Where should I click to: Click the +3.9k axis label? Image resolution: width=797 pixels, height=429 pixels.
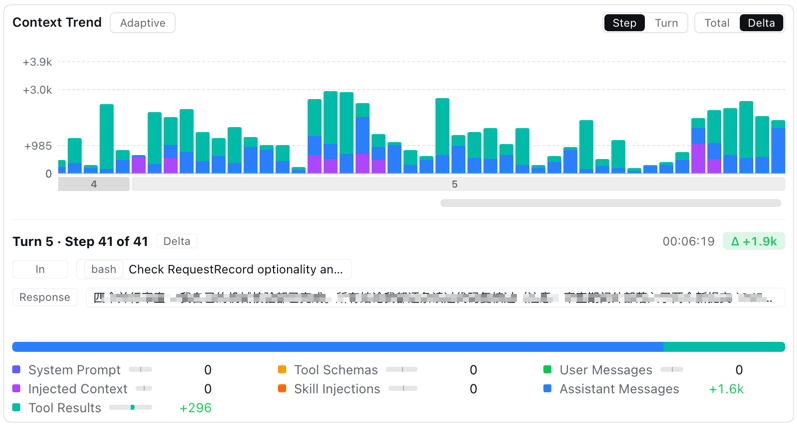(37, 62)
